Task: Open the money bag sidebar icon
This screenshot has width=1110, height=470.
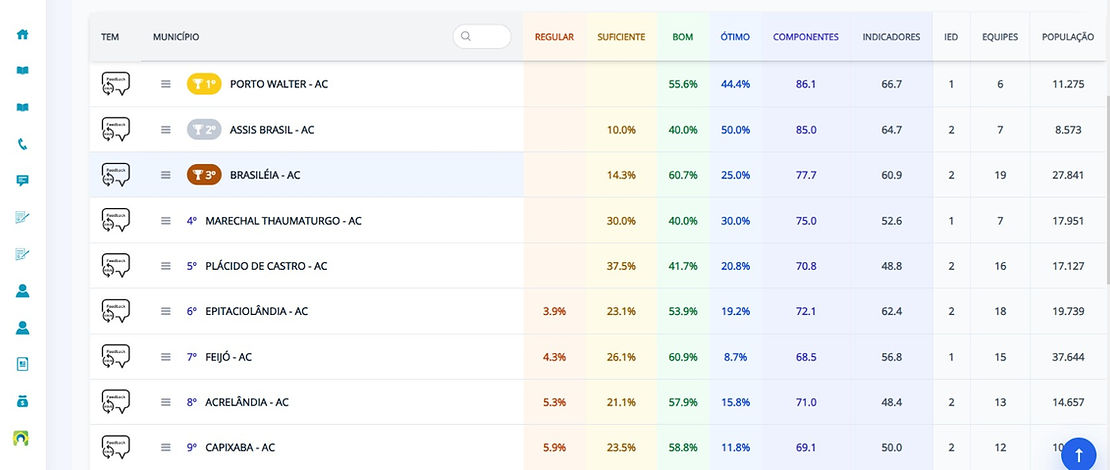Action: tap(23, 401)
